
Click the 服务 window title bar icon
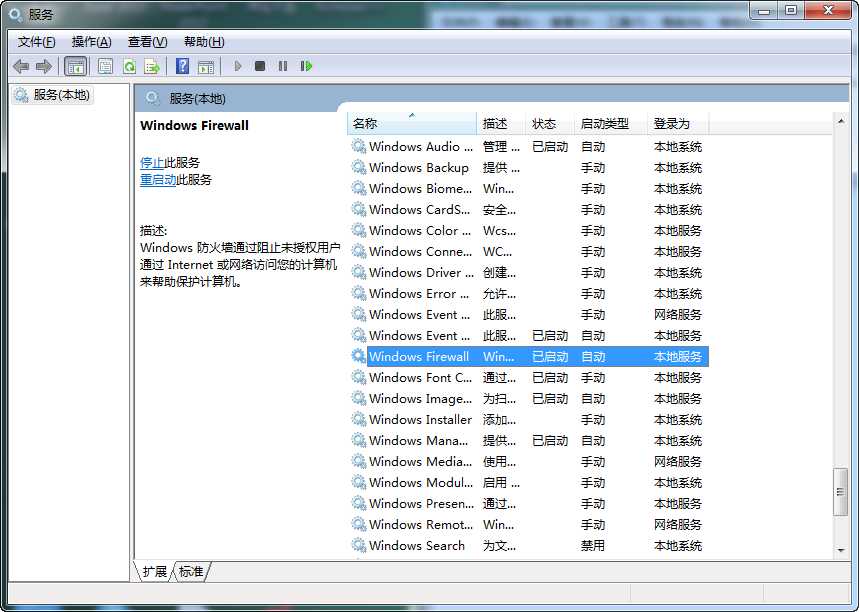click(15, 14)
